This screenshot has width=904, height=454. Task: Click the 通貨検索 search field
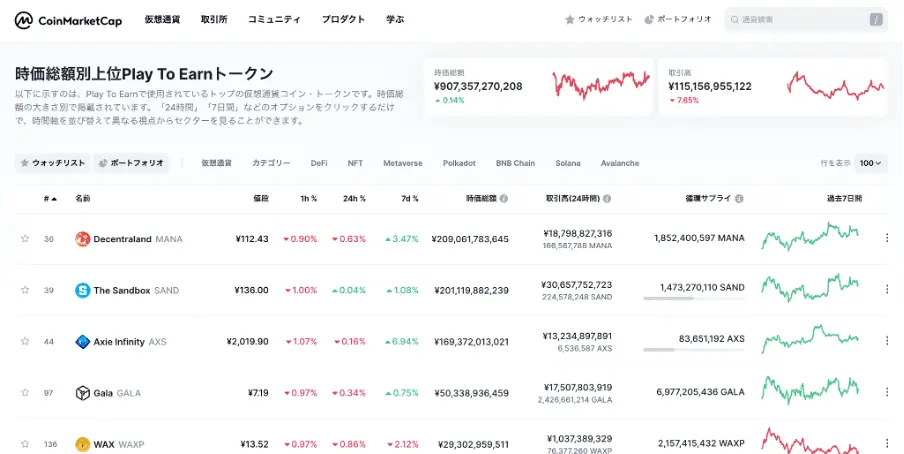806,20
